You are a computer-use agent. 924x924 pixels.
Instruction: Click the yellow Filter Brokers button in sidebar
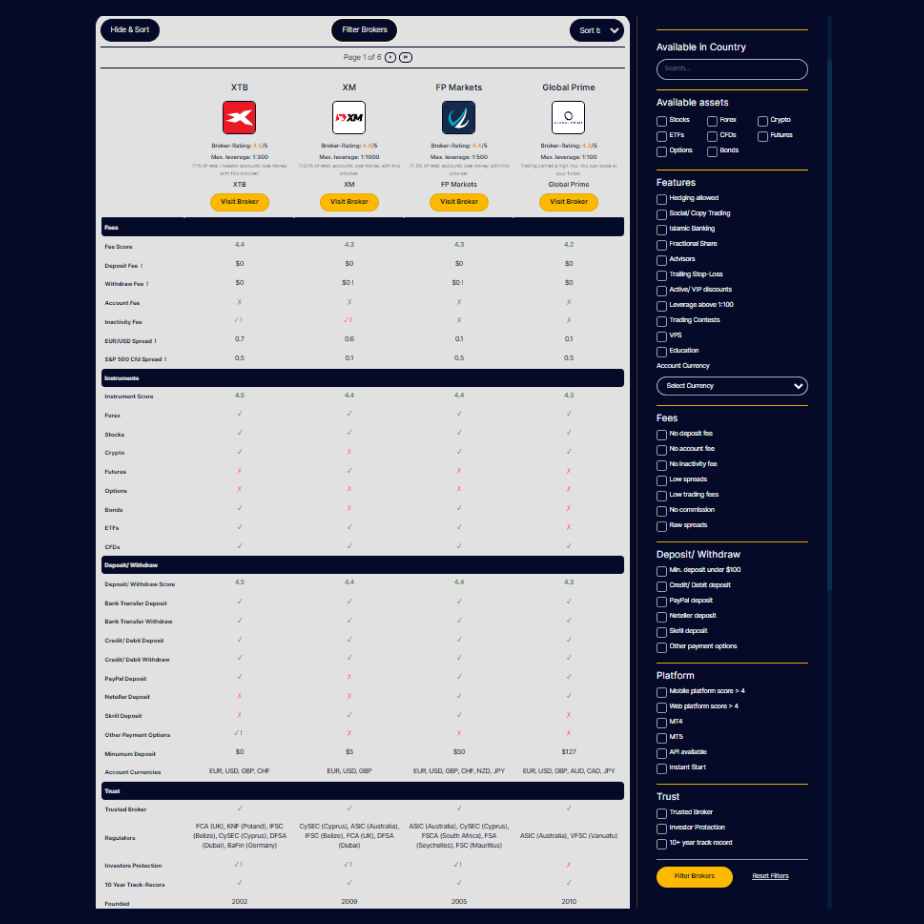click(694, 876)
